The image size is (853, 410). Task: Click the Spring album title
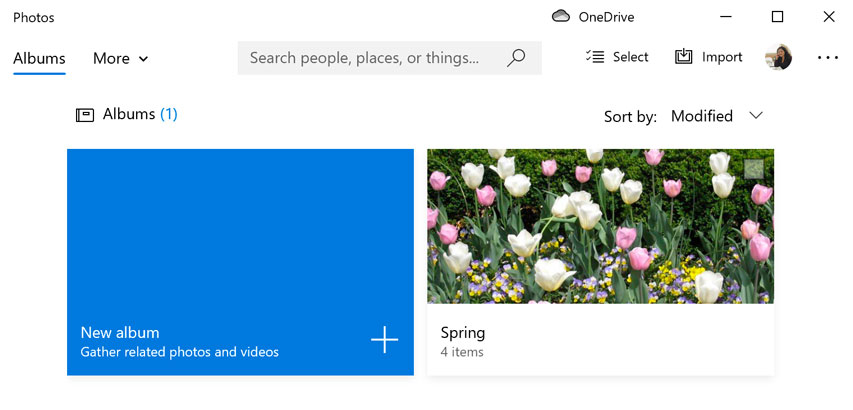point(462,333)
